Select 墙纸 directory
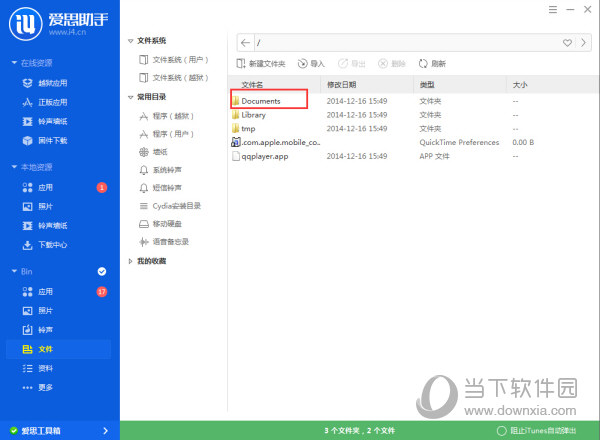 153,152
